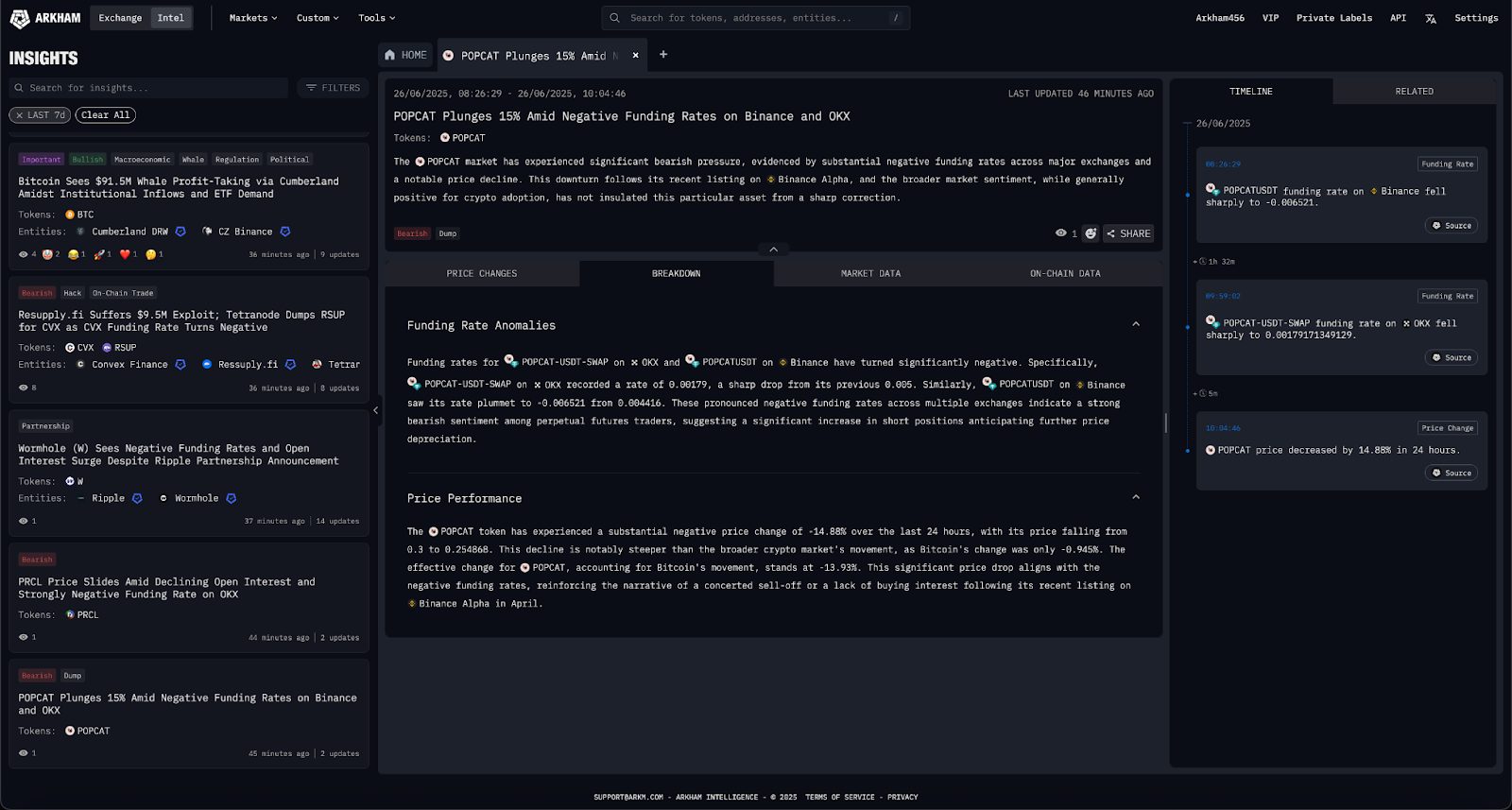Screen dimensions: 1512x810
Task: Click the language translate icon
Action: pos(1431,19)
